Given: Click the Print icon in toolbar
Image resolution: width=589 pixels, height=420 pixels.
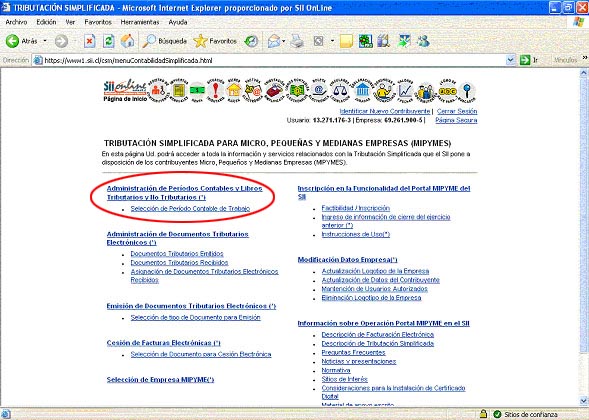Looking at the screenshot, I should click(x=297, y=41).
